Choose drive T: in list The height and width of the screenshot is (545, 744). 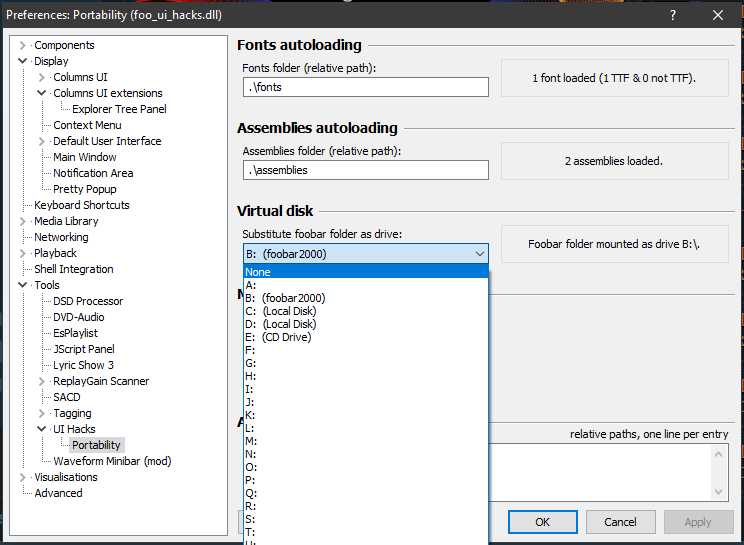[366, 533]
